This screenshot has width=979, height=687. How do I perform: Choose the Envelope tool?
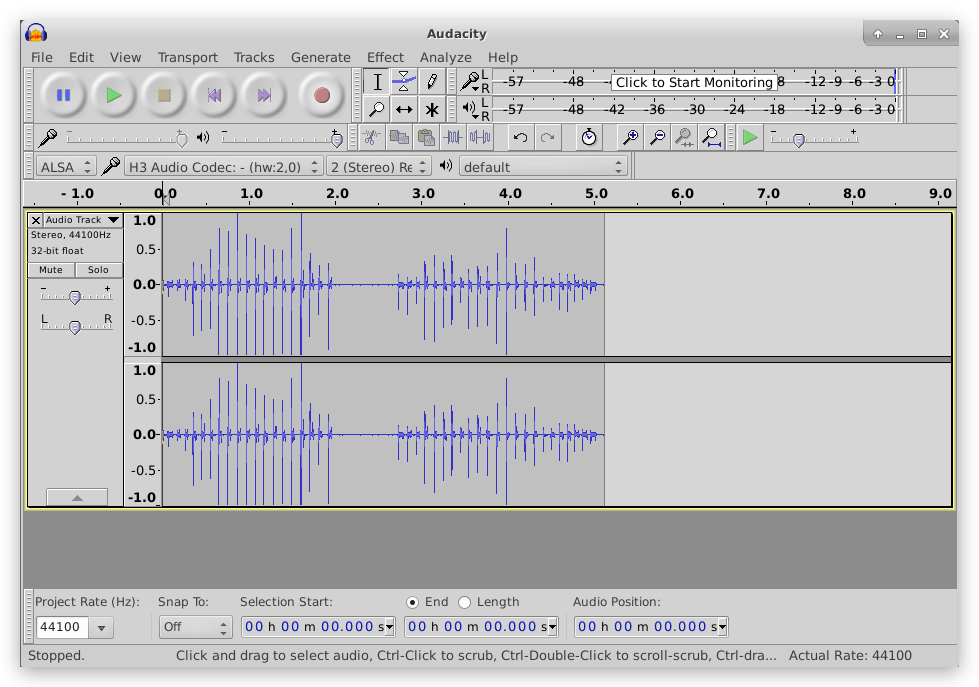pos(404,82)
